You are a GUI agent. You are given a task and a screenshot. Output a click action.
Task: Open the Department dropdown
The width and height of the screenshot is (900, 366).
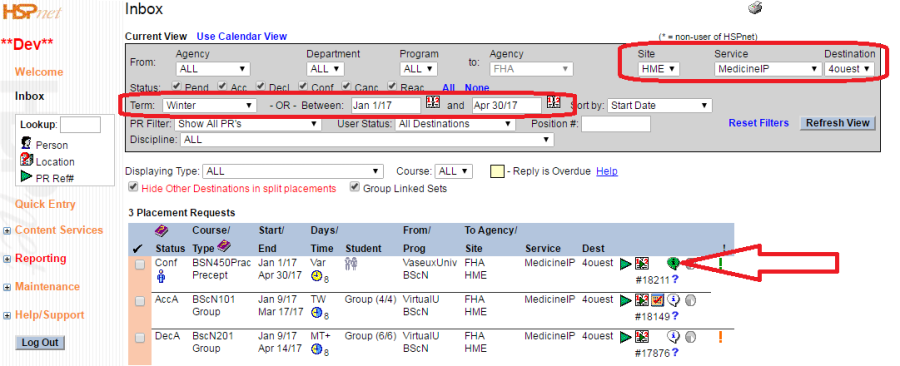[x=325, y=69]
